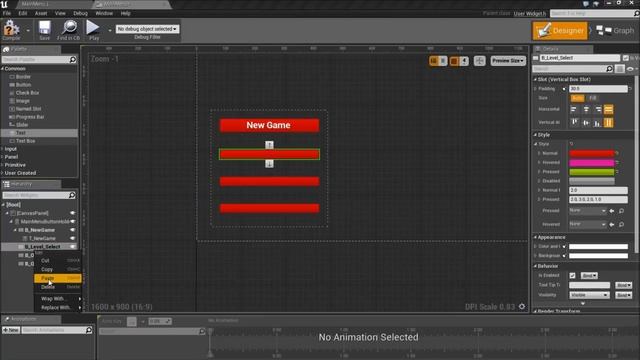Choose Paste in context menu

point(58,278)
